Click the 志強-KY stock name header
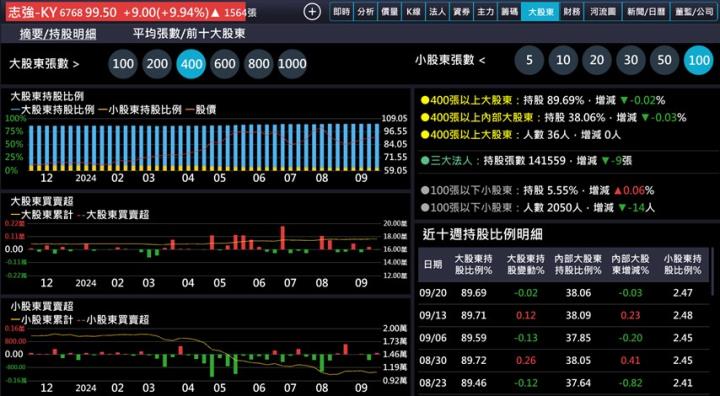 [x=32, y=12]
